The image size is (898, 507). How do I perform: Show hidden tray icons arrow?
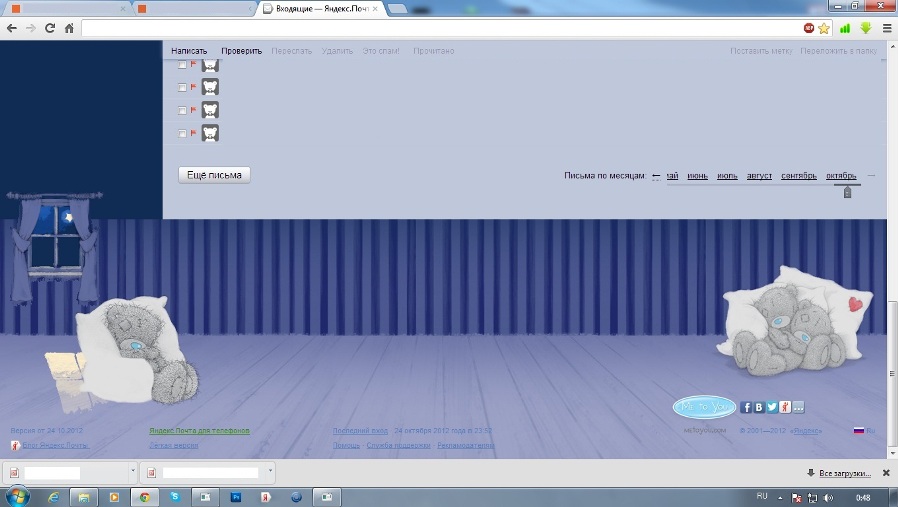coord(780,498)
